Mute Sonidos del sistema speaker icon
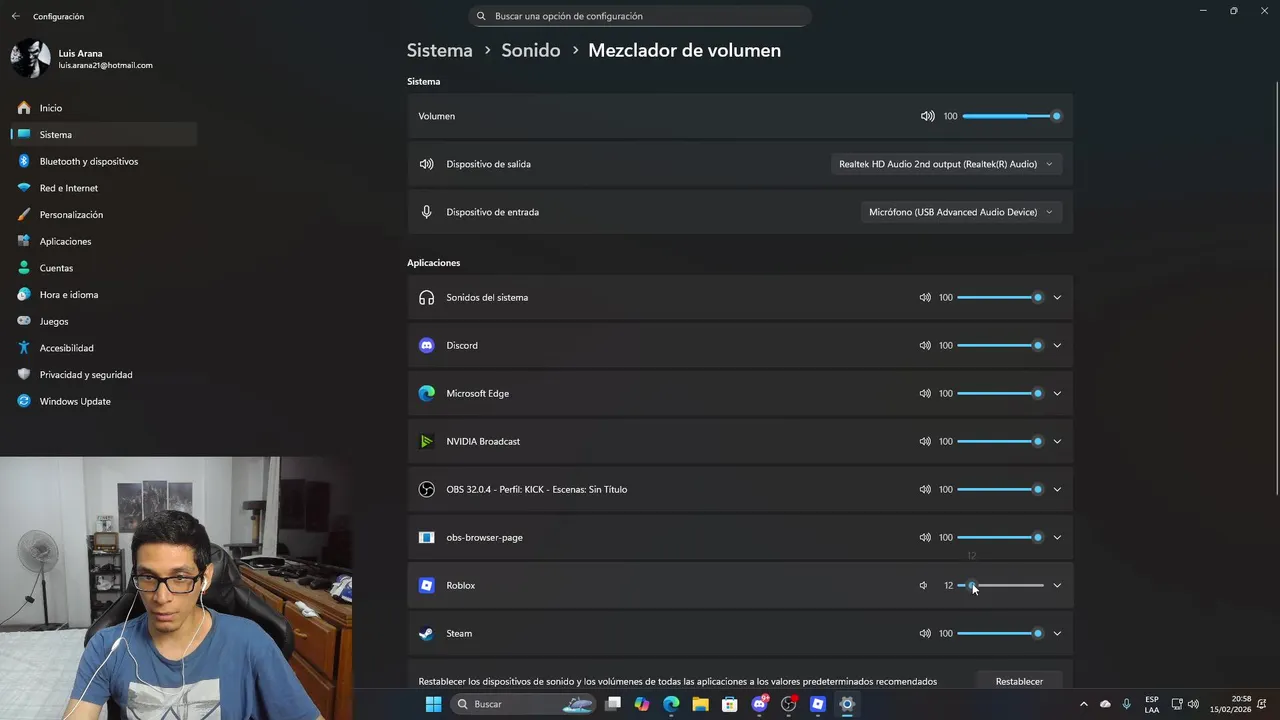Screen dimensions: 1280x720 pos(925,297)
